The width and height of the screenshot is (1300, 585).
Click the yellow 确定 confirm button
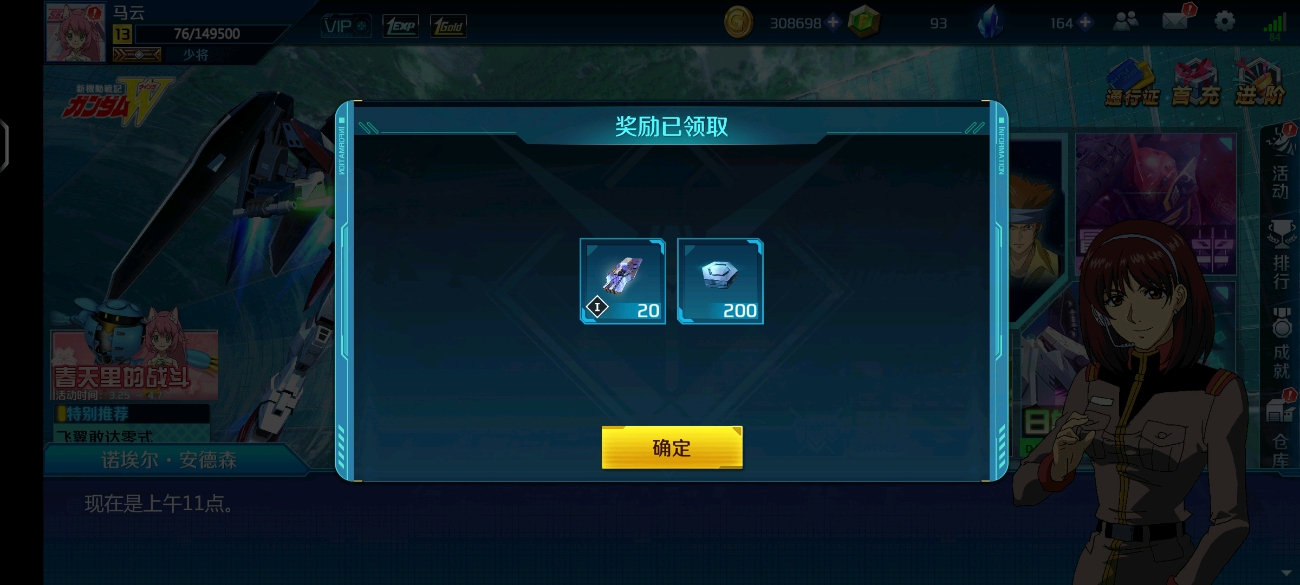672,447
